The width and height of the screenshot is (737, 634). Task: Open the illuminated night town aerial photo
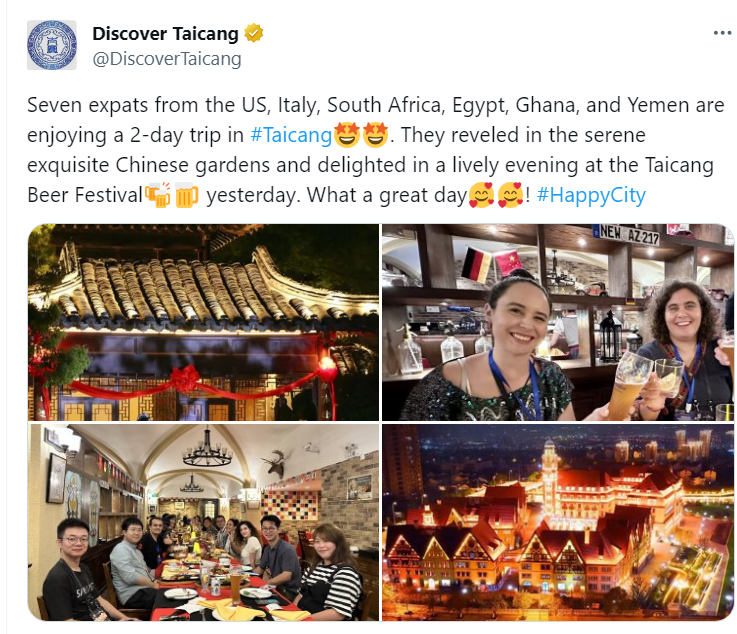(558, 522)
